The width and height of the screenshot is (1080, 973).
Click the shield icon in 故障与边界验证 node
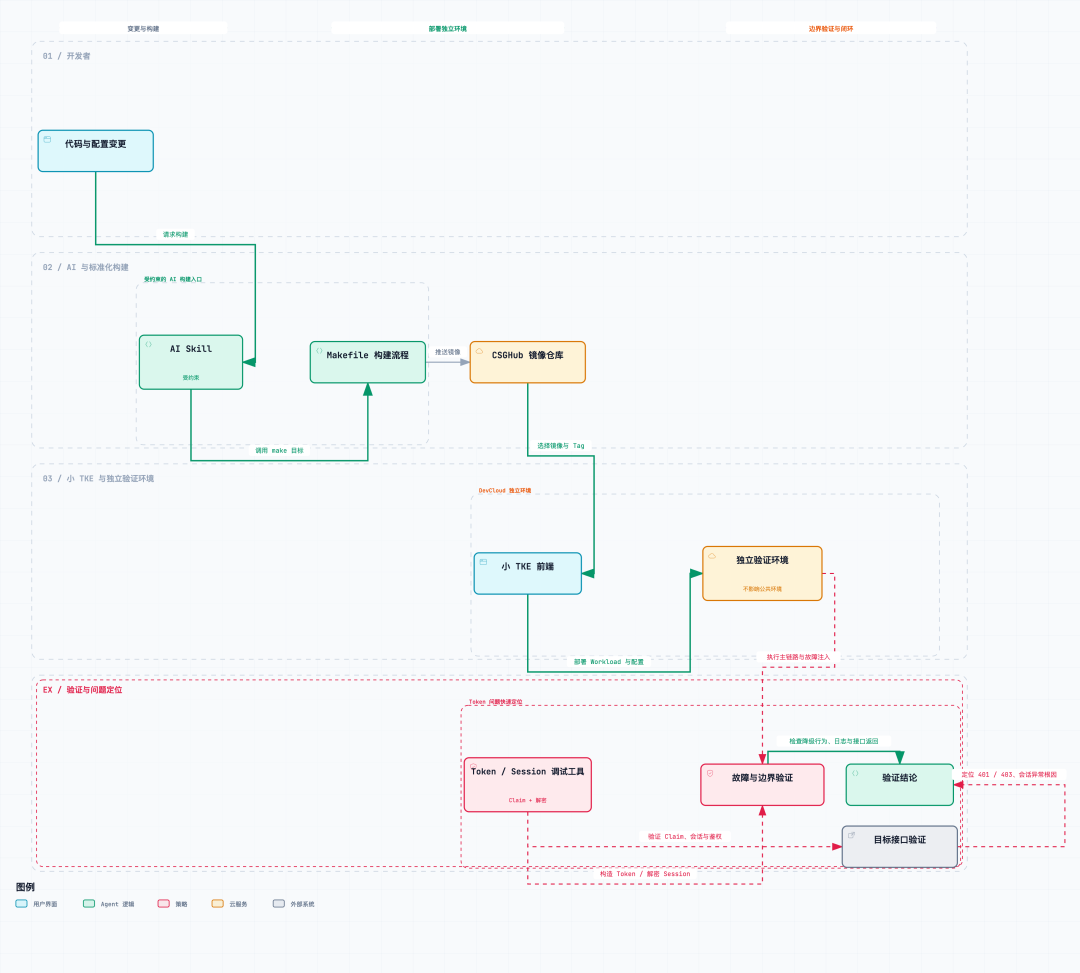tap(710, 773)
